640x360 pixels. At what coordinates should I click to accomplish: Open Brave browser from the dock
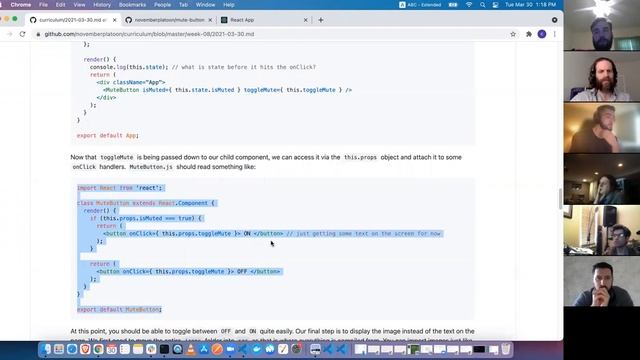[85, 349]
